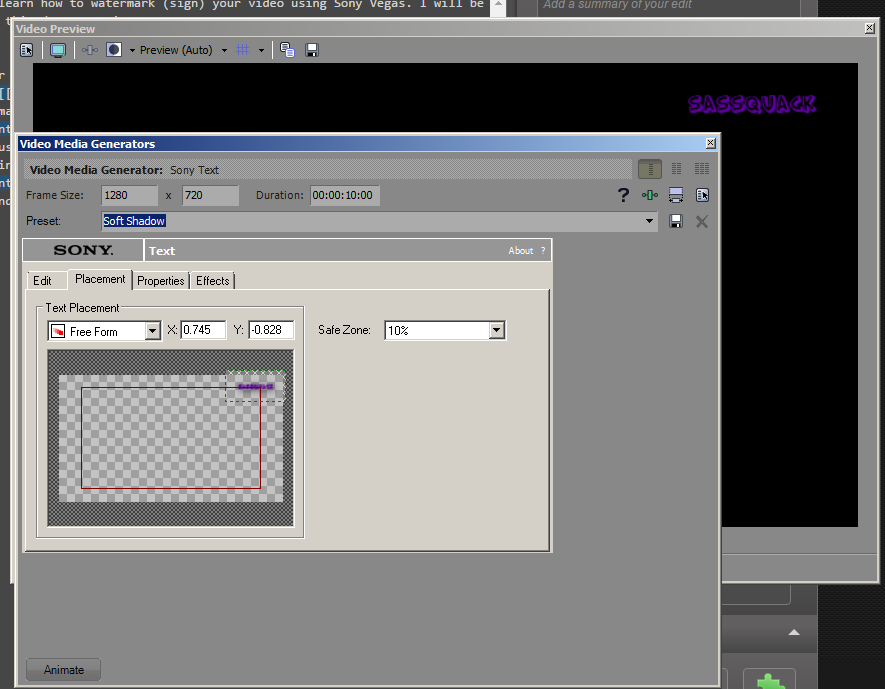Open Split Screen View dropdown arrow
Screen dimensions: 885x689
(x=132, y=50)
